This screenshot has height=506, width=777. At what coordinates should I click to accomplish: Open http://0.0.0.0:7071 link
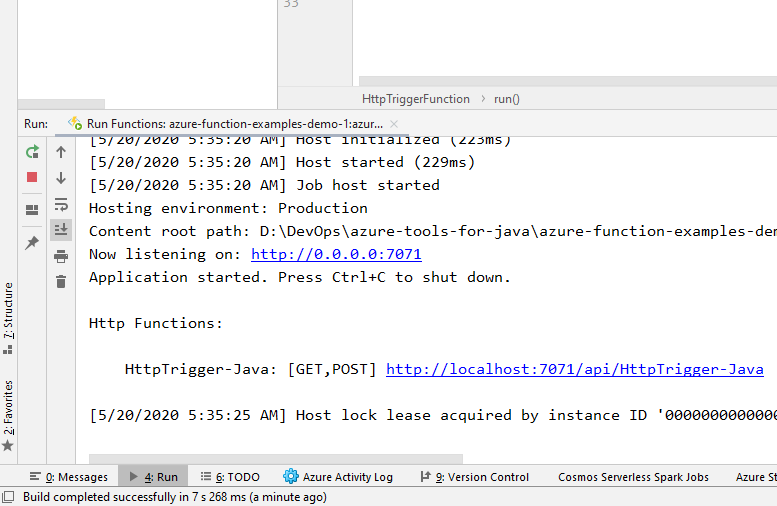coord(336,254)
